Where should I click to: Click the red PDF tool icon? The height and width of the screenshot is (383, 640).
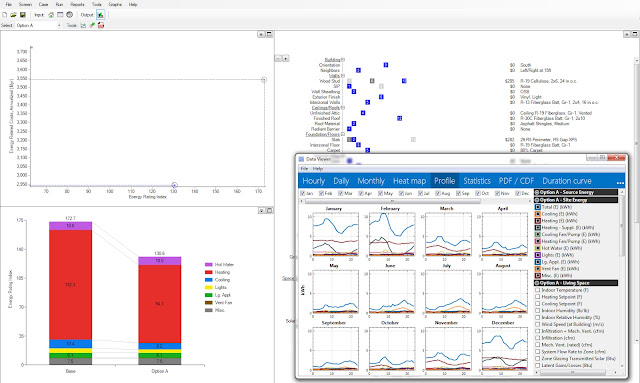(x=101, y=25)
